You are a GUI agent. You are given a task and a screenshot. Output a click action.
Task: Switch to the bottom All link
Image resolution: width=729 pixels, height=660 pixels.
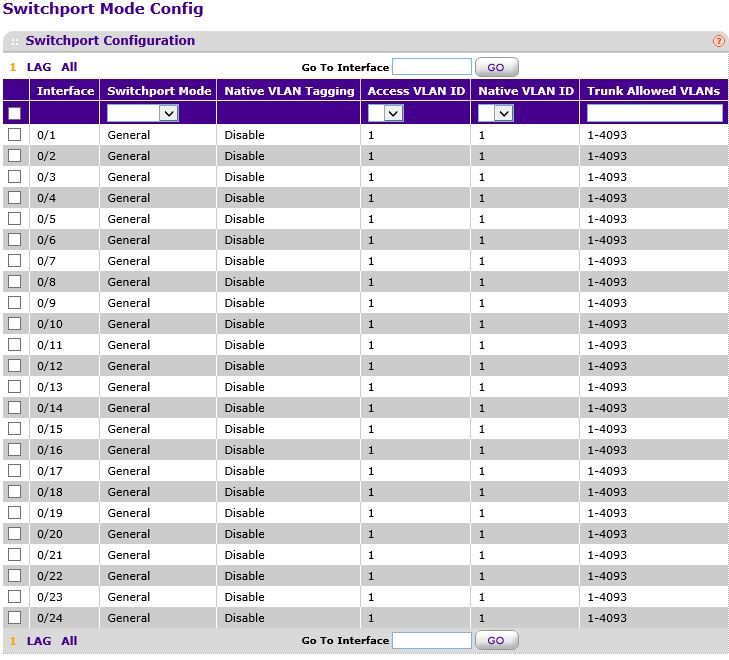[69, 641]
